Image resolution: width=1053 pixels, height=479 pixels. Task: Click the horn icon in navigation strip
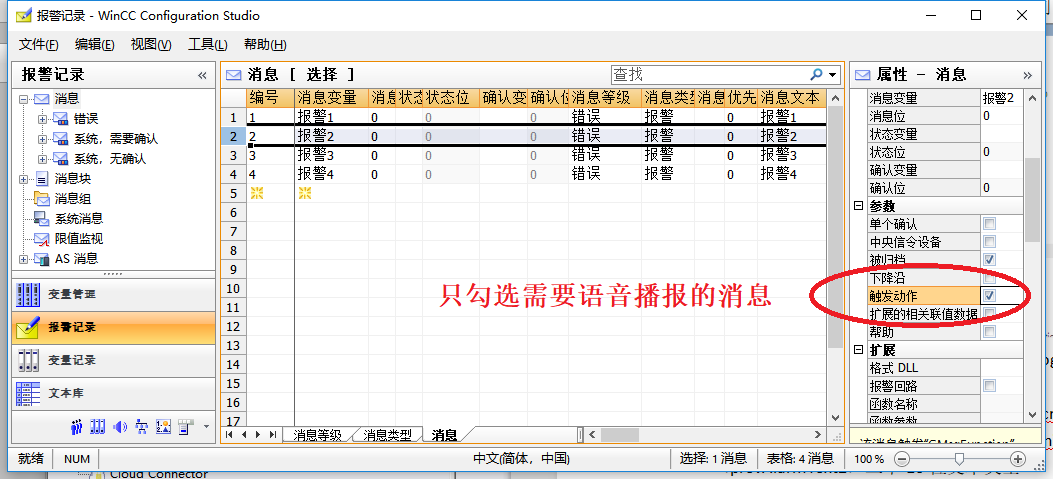point(121,427)
